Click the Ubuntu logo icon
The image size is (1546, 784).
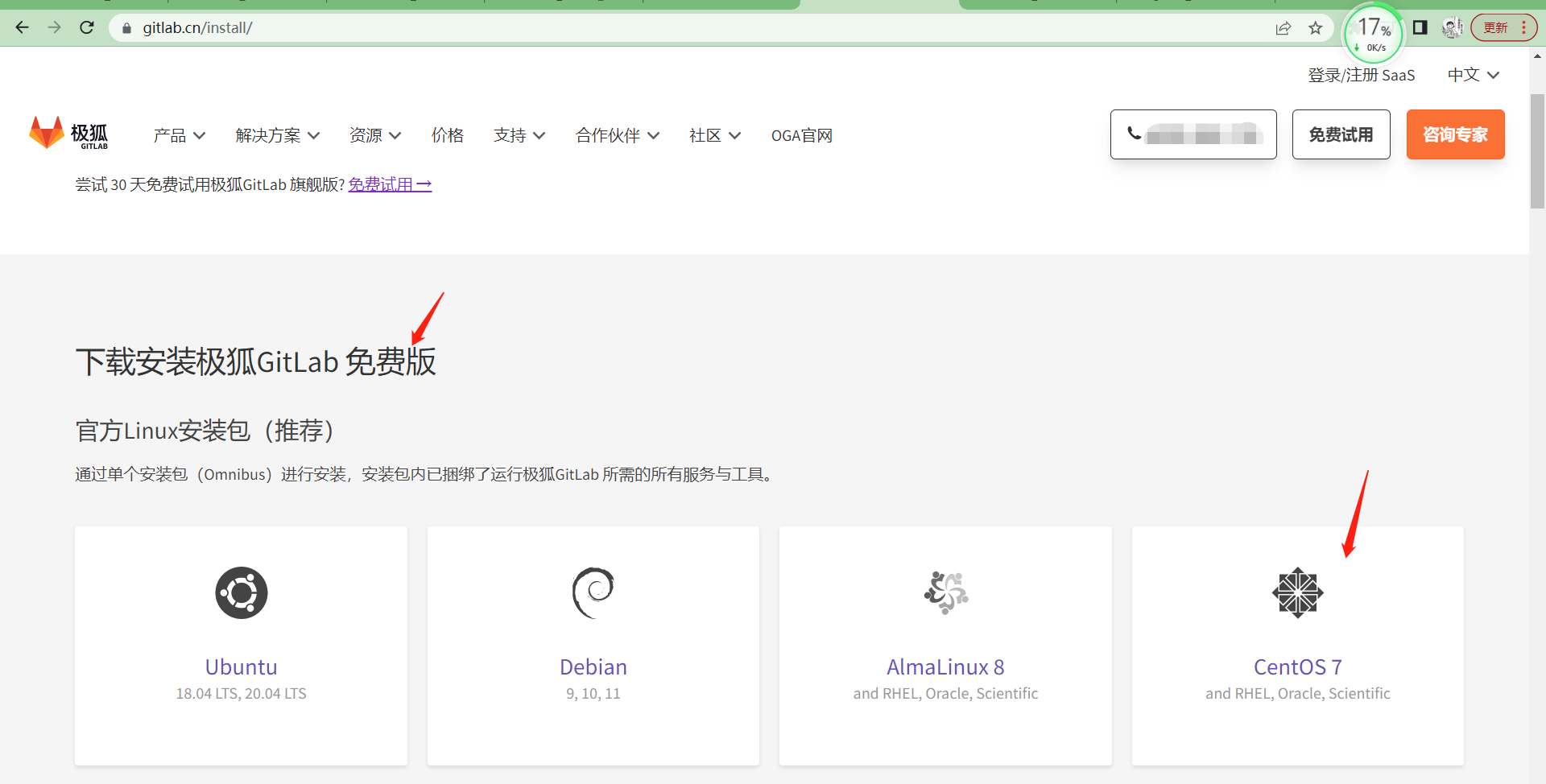point(242,593)
